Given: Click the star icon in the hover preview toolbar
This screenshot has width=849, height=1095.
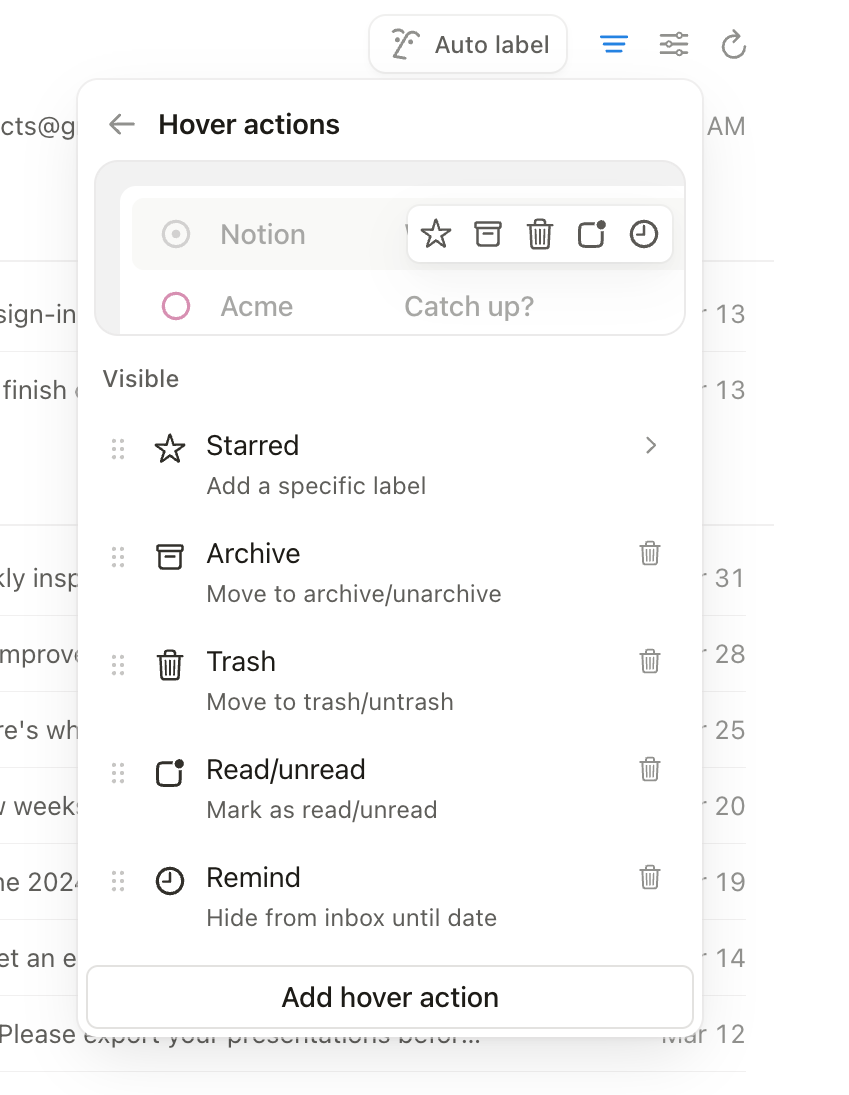Looking at the screenshot, I should pos(436,234).
